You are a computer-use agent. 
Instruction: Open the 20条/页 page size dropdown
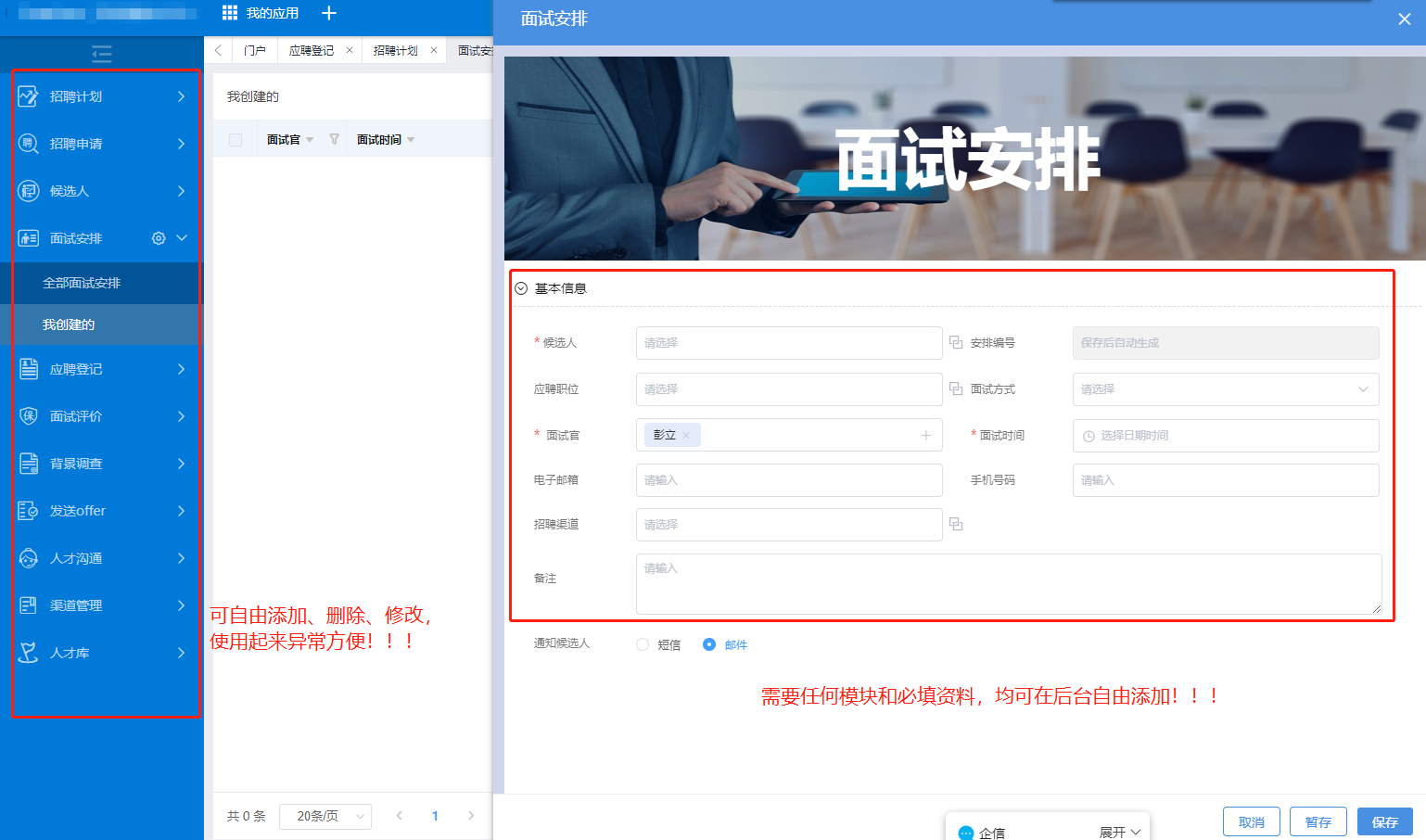(x=325, y=816)
